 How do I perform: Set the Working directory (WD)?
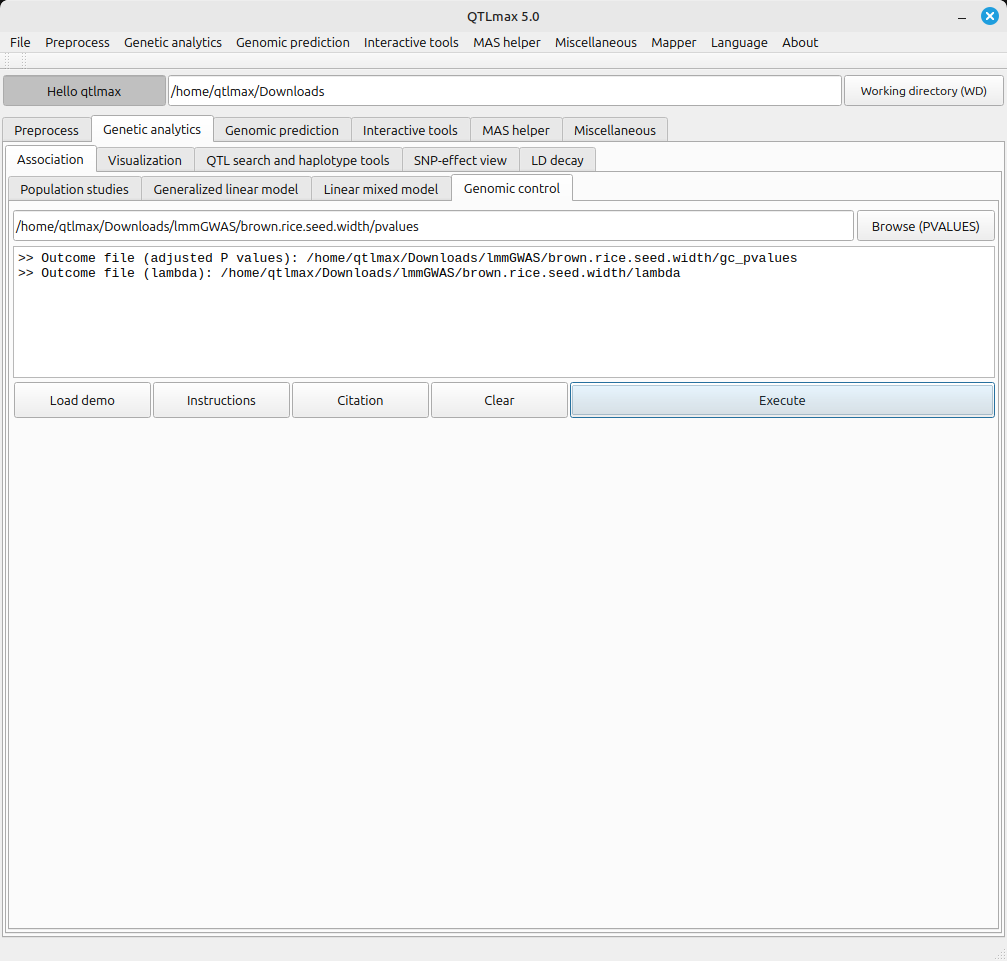coord(923,91)
